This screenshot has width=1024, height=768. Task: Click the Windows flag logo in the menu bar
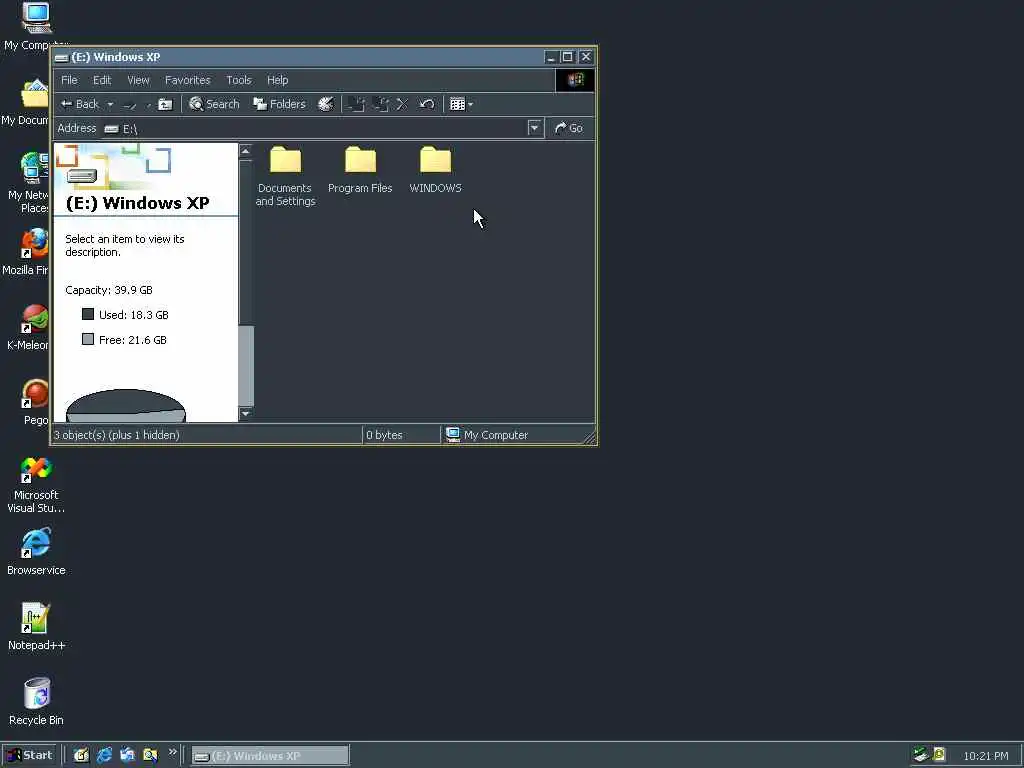(575, 80)
